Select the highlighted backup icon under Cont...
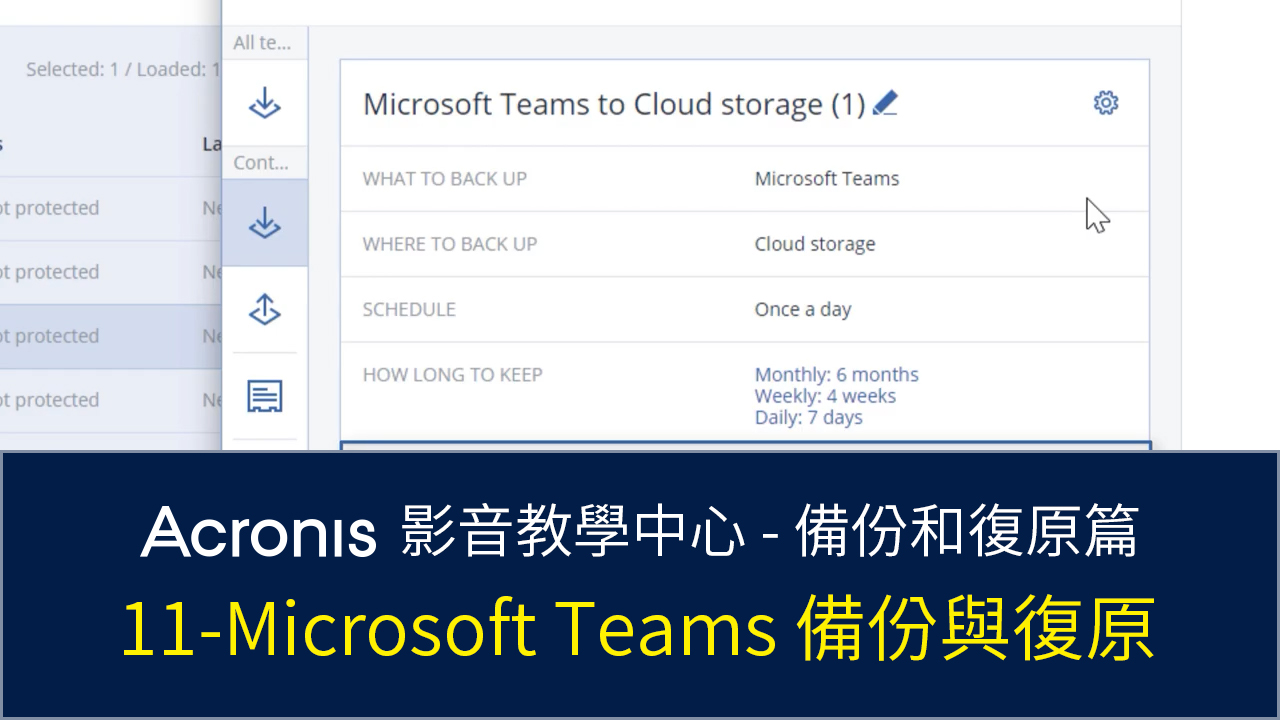The height and width of the screenshot is (720, 1280). tap(264, 223)
